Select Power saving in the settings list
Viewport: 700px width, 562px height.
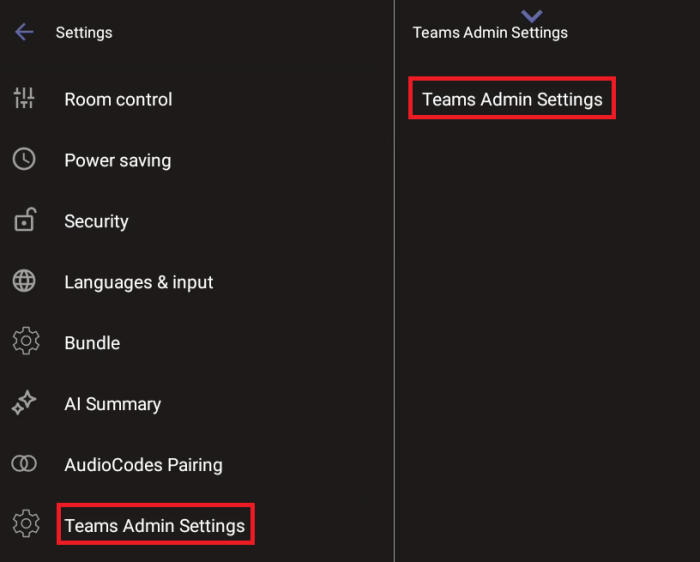(117, 160)
